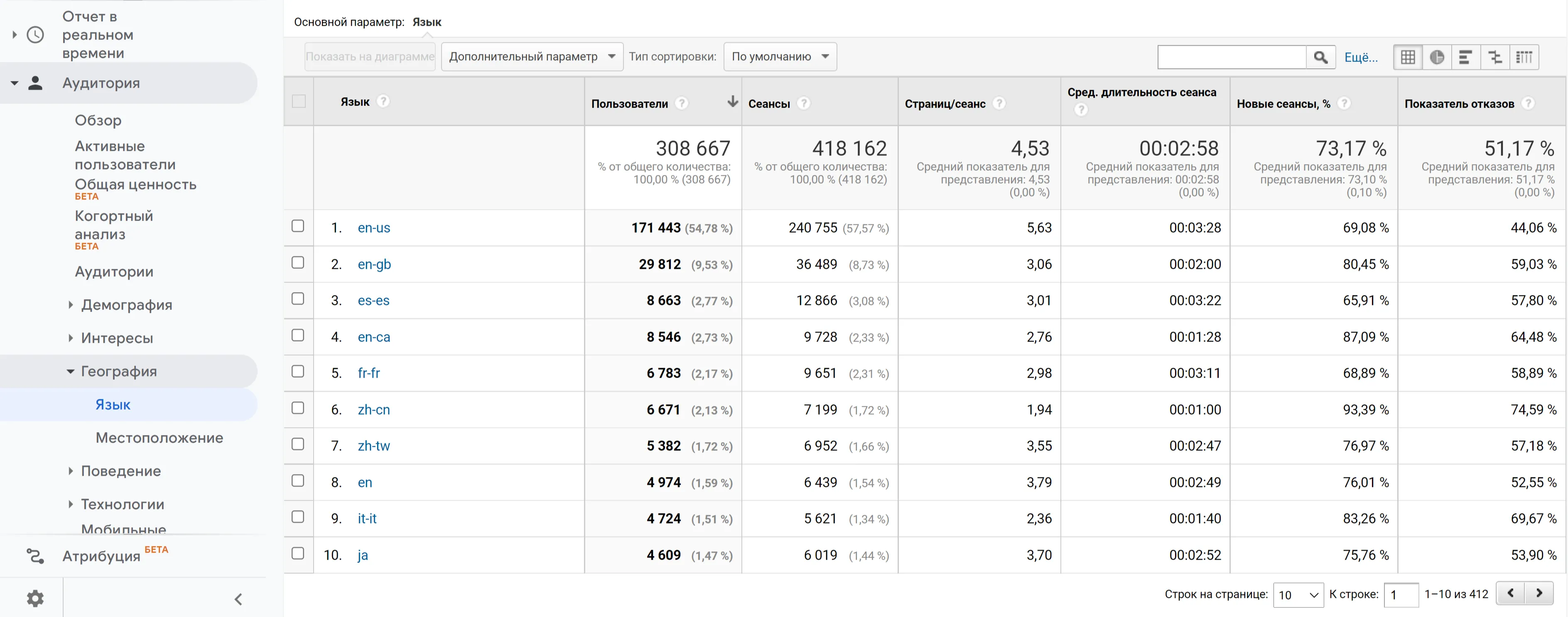Toggle the select-all header checkbox
The width and height of the screenshot is (1568, 617).
[299, 101]
